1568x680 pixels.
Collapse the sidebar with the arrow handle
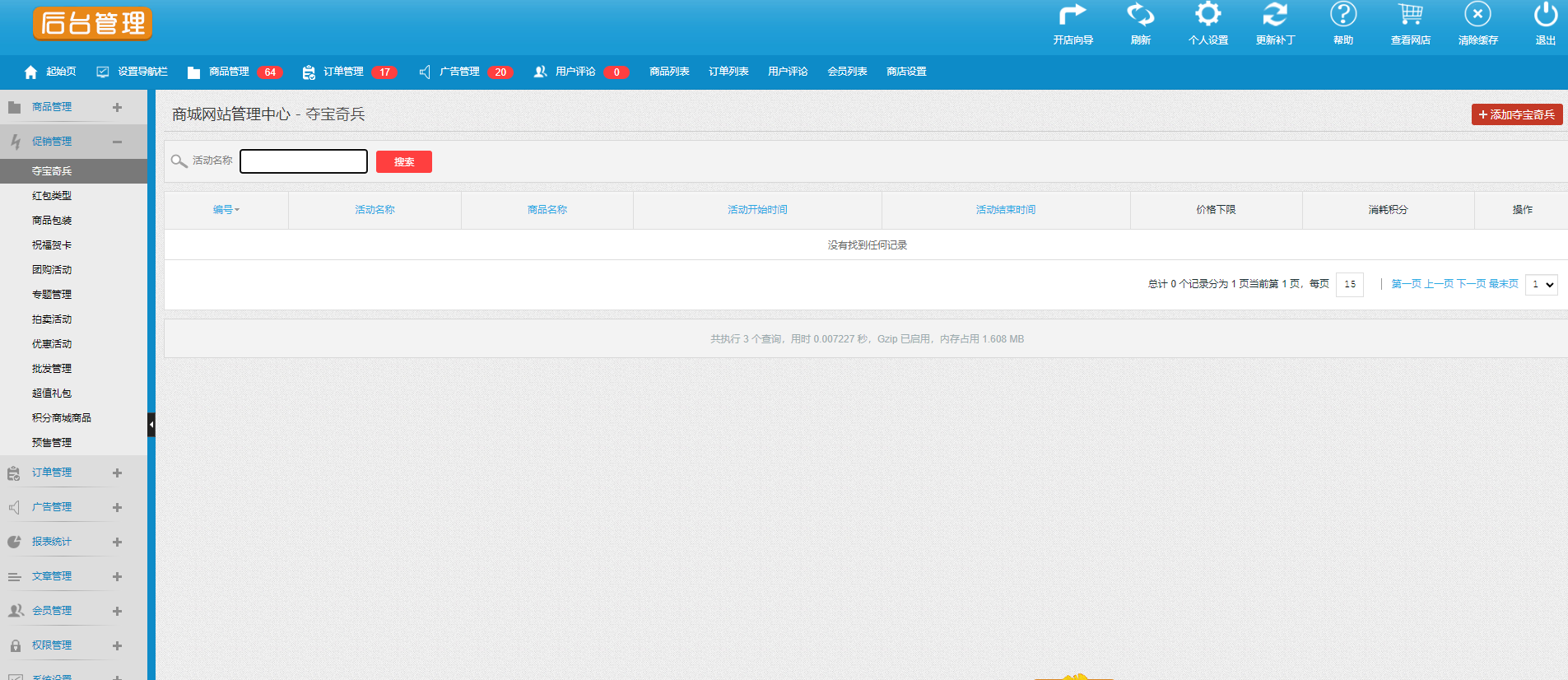click(x=151, y=425)
